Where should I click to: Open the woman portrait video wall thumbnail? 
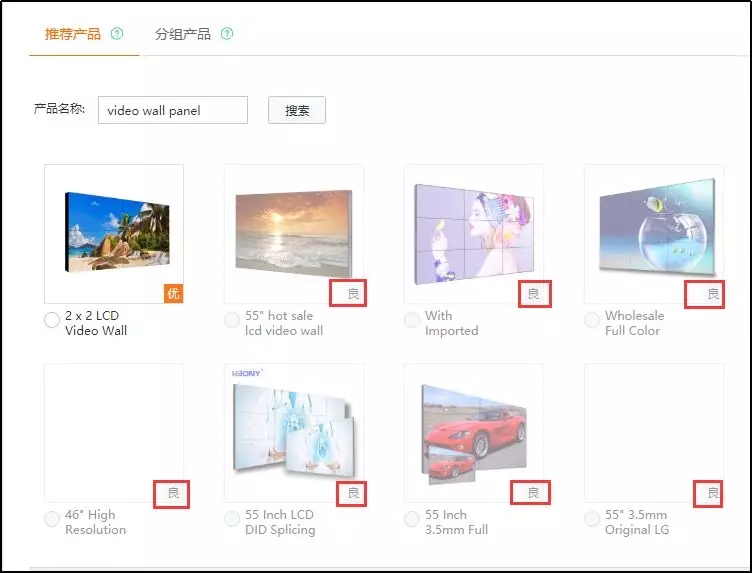click(474, 234)
